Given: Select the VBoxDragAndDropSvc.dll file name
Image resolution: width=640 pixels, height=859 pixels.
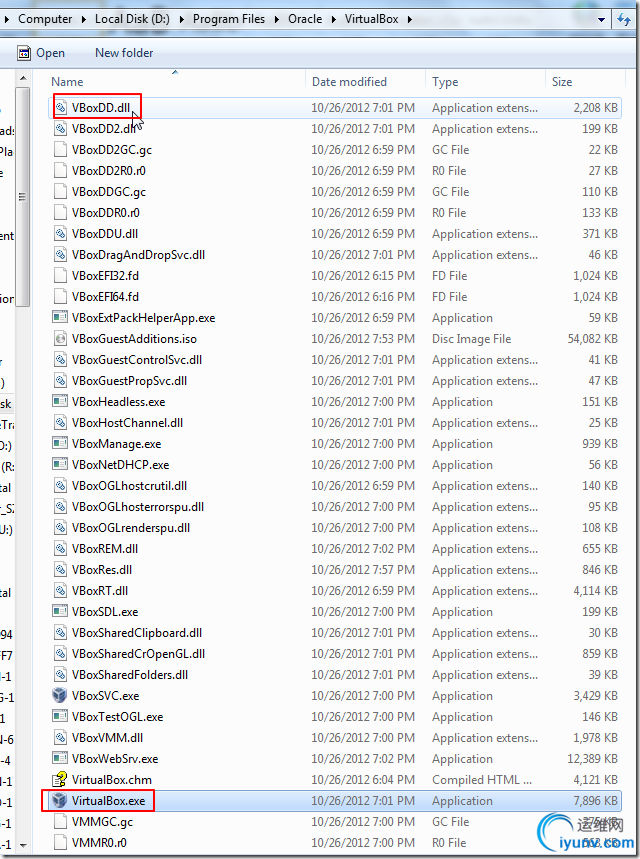Looking at the screenshot, I should click(x=138, y=255).
